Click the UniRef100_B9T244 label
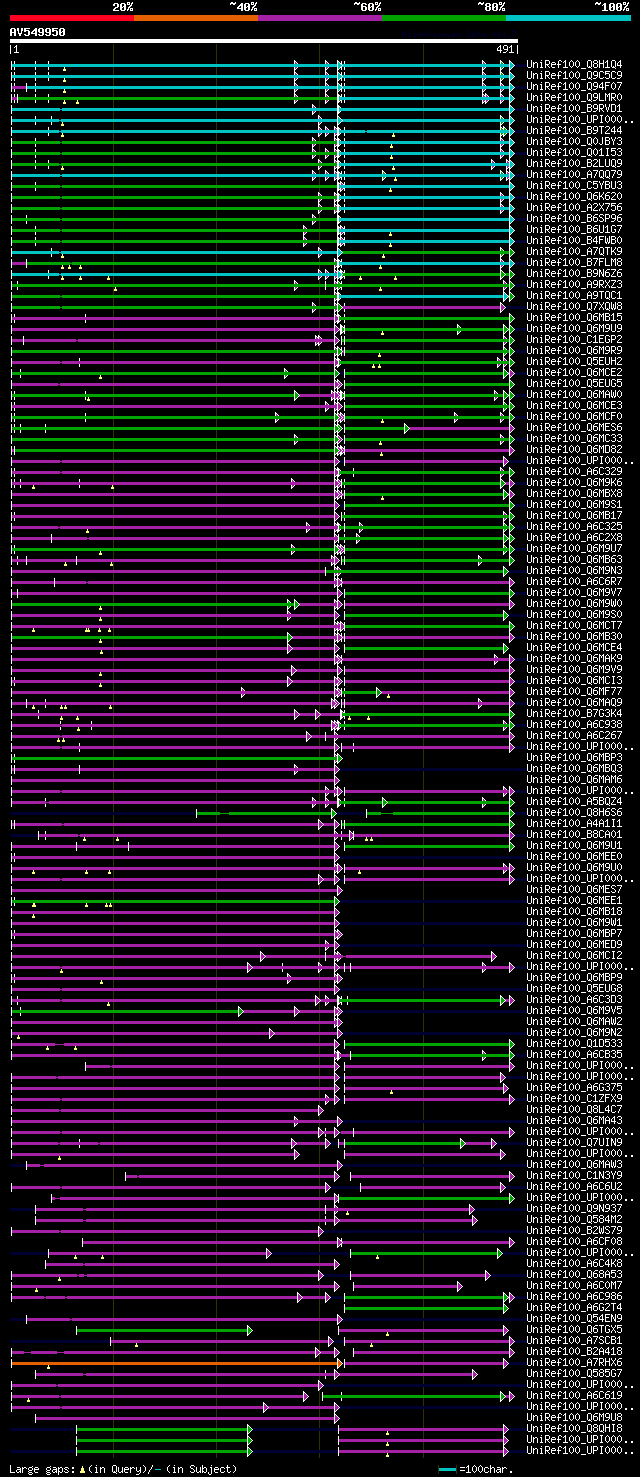Image resolution: width=640 pixels, height=1477 pixels. [x=574, y=130]
